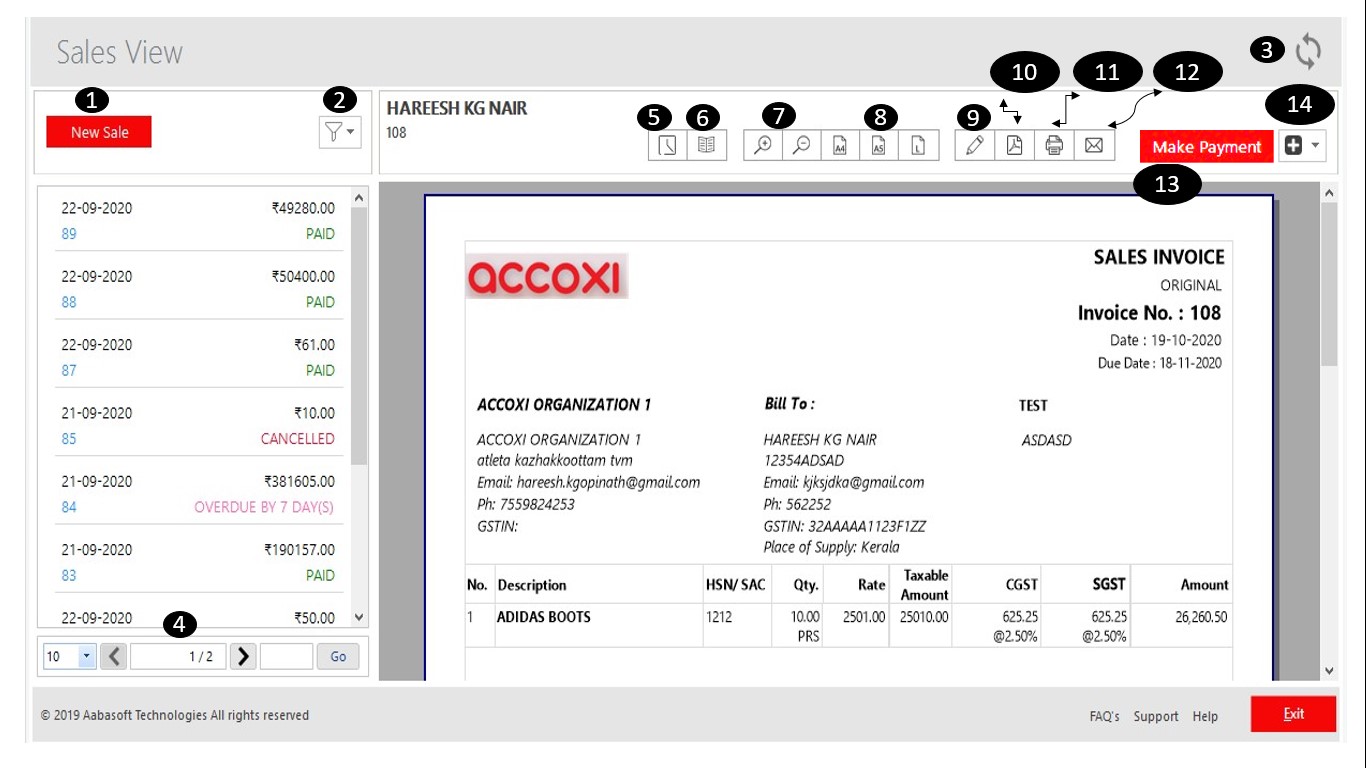
Task: Export invoice as PDF
Action: [1014, 146]
